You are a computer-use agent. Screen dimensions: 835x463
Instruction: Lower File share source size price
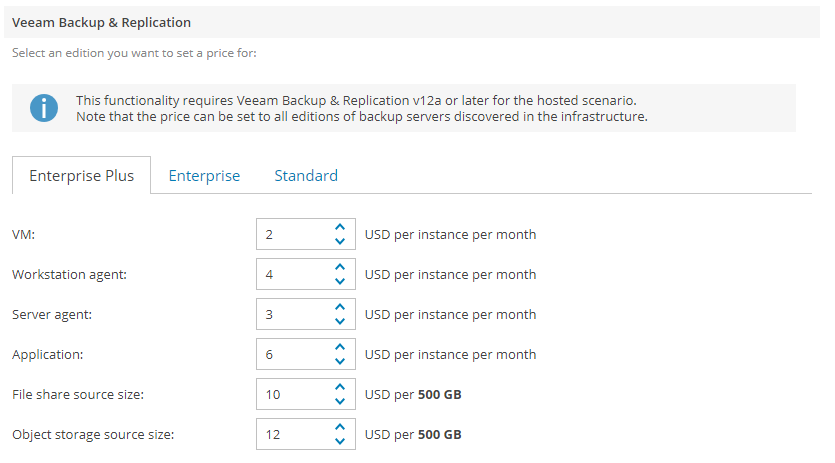tap(340, 401)
